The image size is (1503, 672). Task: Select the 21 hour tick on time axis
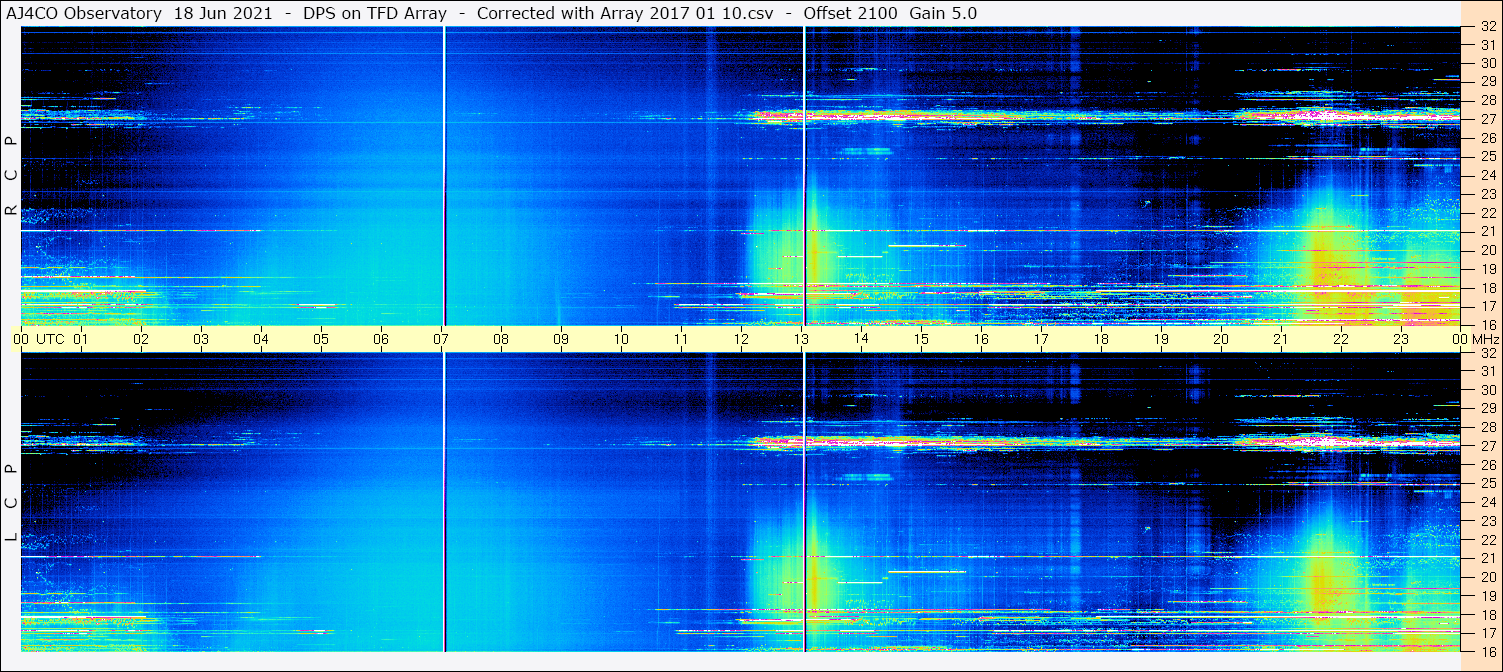click(1281, 339)
